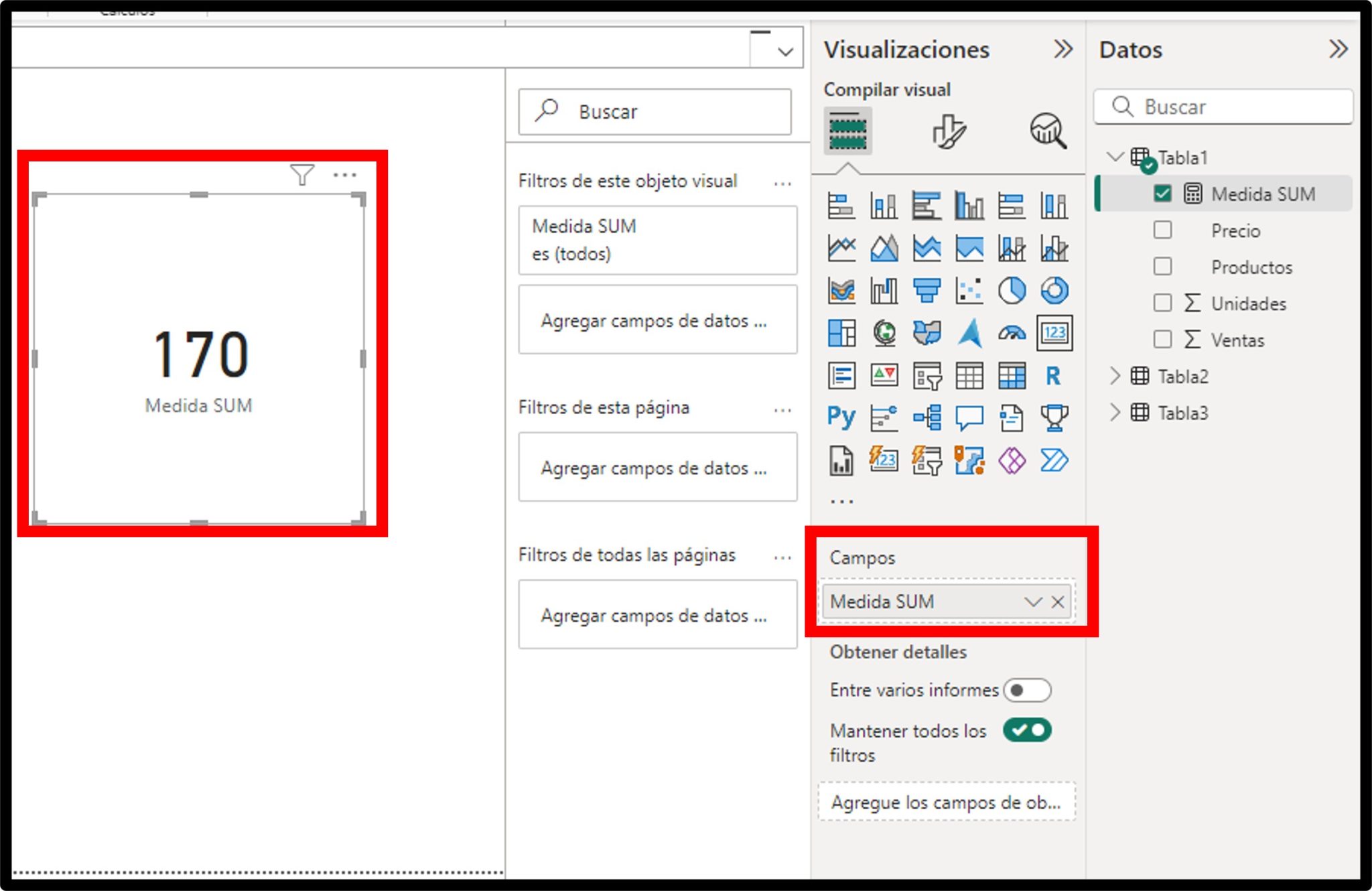Screen dimensions: 1372x891
Task: Select the Azure map arrow visual
Action: click(x=969, y=333)
